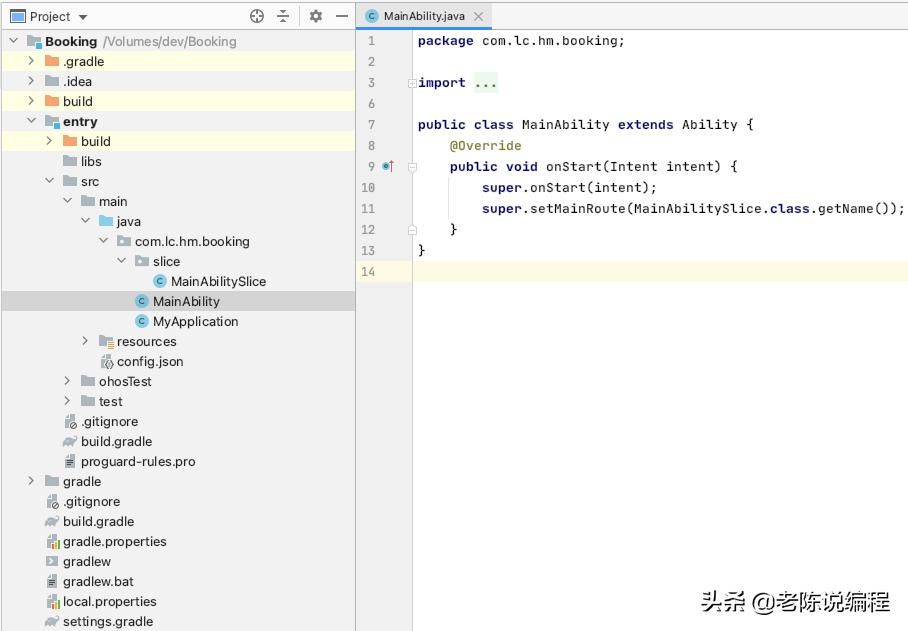
Task: Open gradlew script file
Action: (87, 562)
